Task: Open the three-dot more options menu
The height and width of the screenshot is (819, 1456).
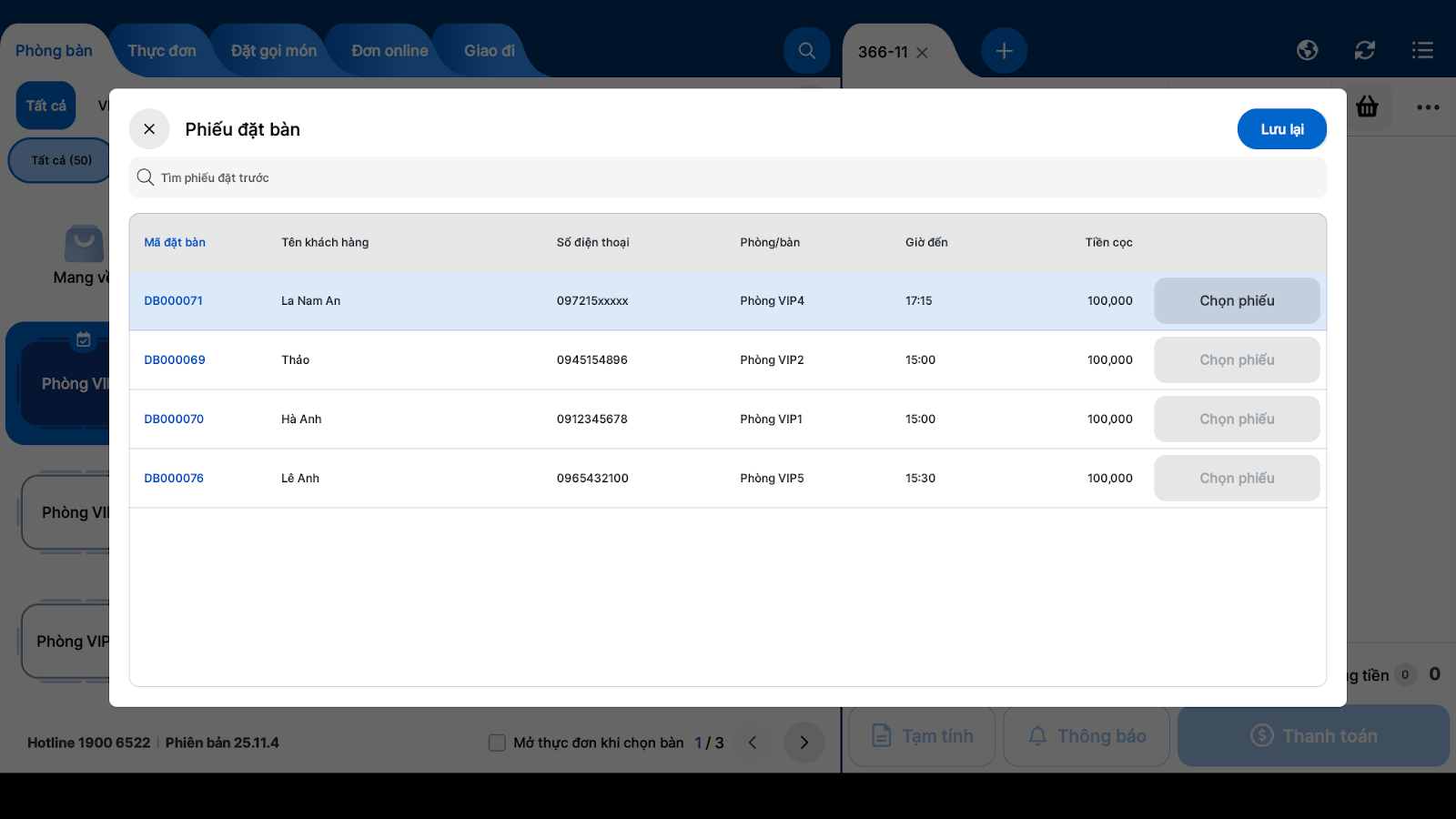Action: point(1428,107)
